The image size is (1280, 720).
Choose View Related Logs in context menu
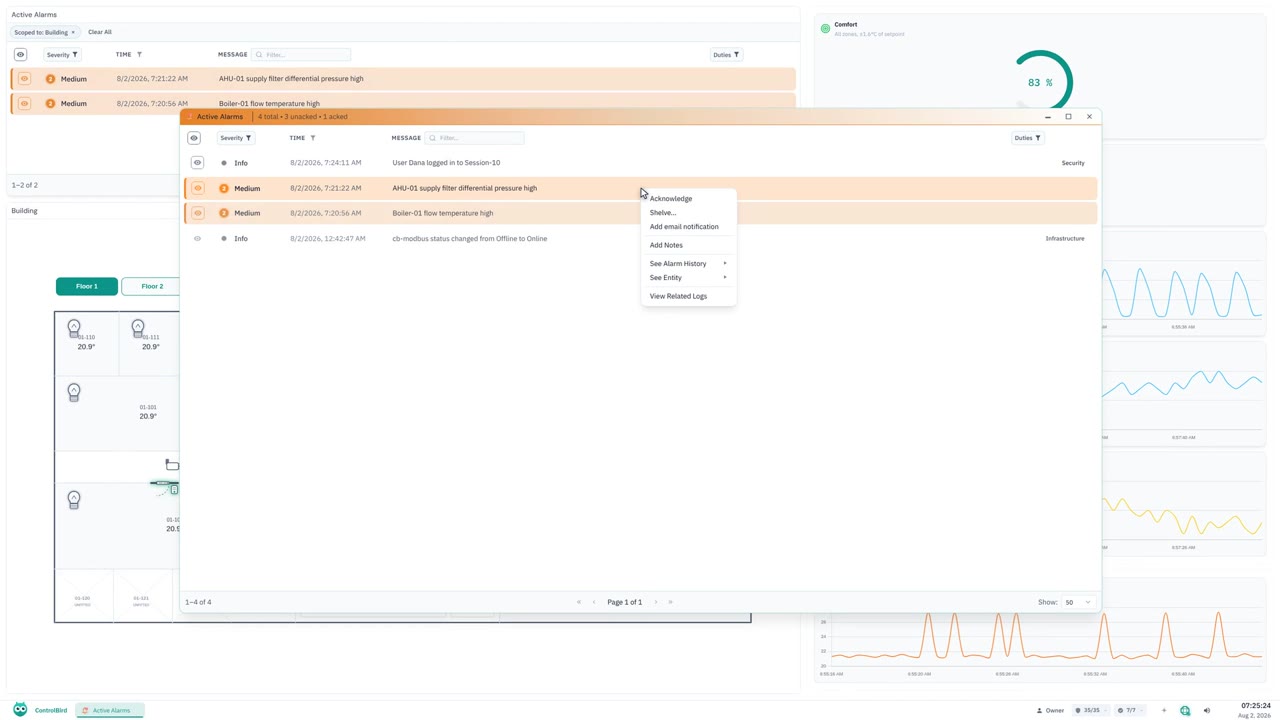[x=678, y=296]
